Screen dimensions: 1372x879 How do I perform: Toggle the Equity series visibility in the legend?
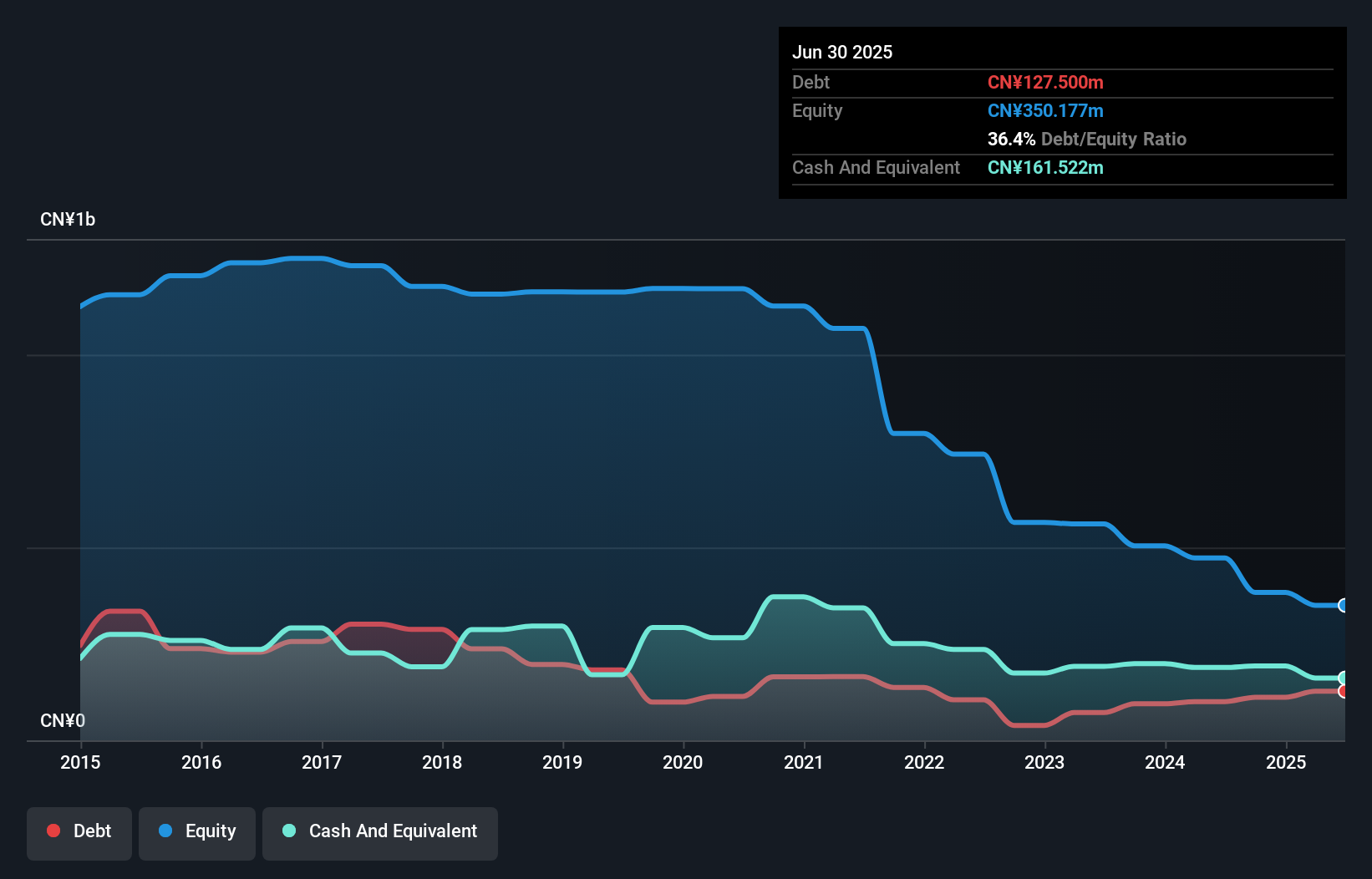click(x=197, y=831)
